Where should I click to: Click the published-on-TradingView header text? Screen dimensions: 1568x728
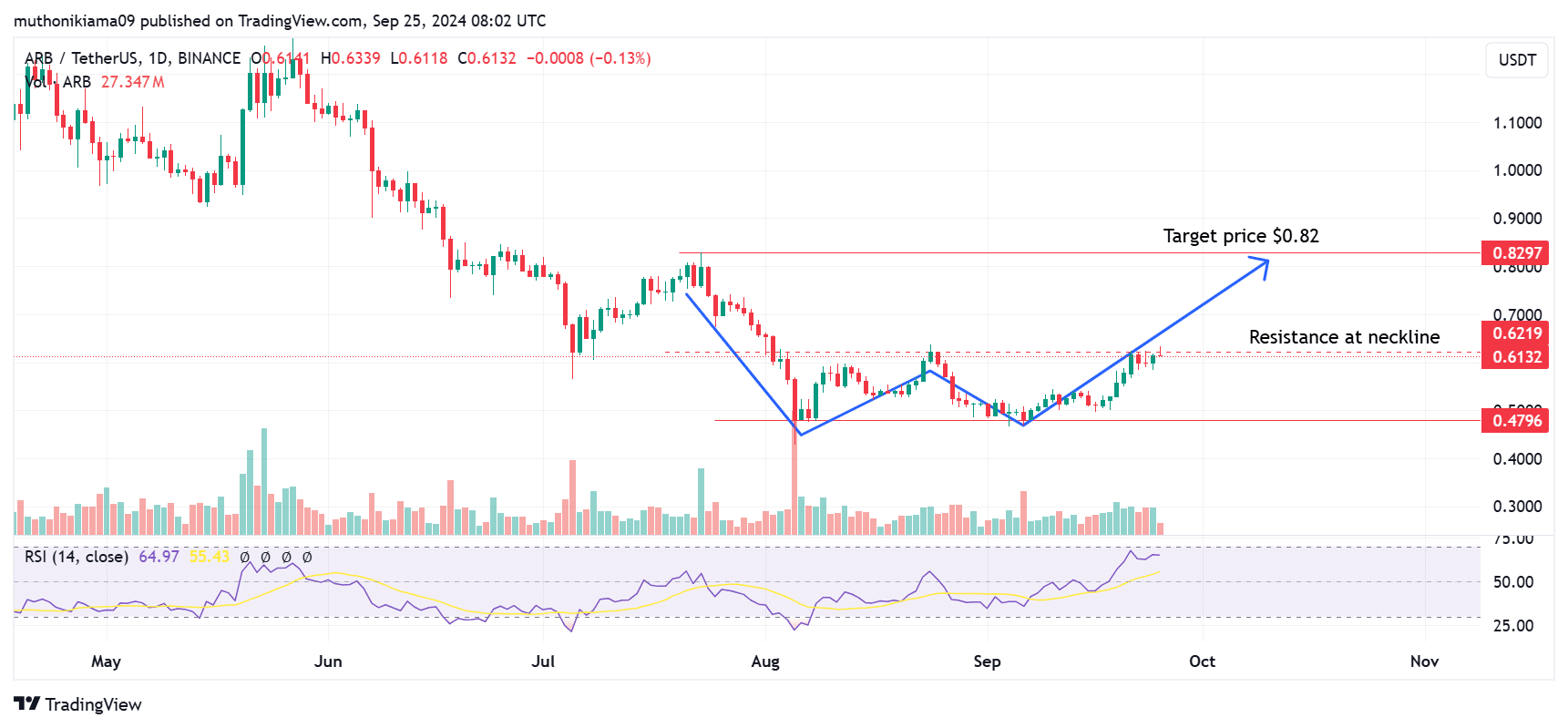pyautogui.click(x=280, y=20)
